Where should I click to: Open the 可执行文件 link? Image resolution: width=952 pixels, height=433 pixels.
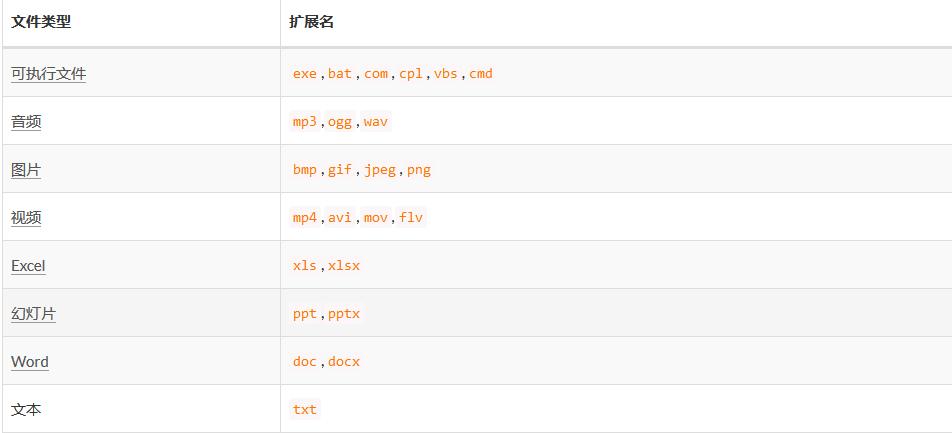pyautogui.click(x=48, y=74)
